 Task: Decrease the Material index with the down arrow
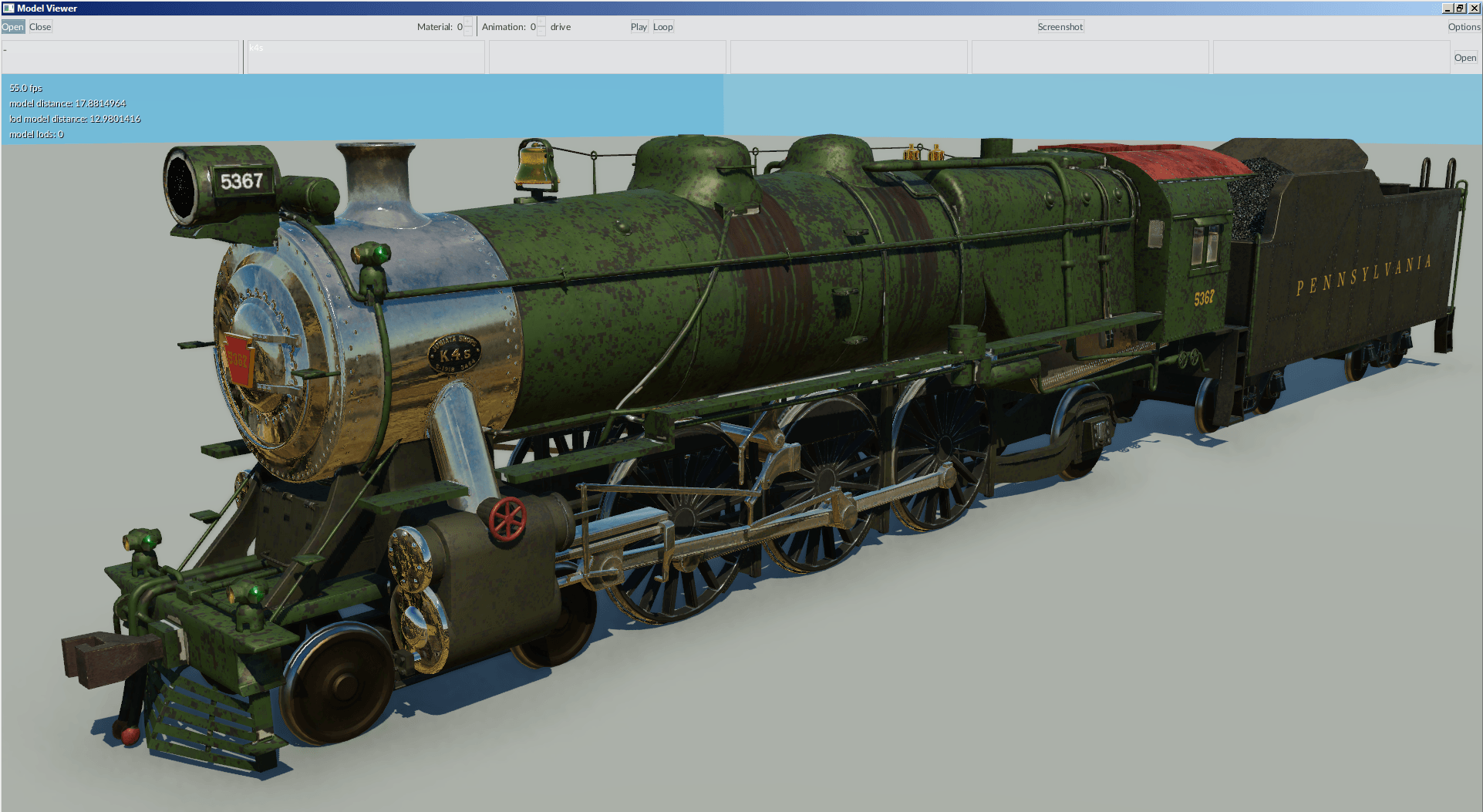(x=467, y=32)
